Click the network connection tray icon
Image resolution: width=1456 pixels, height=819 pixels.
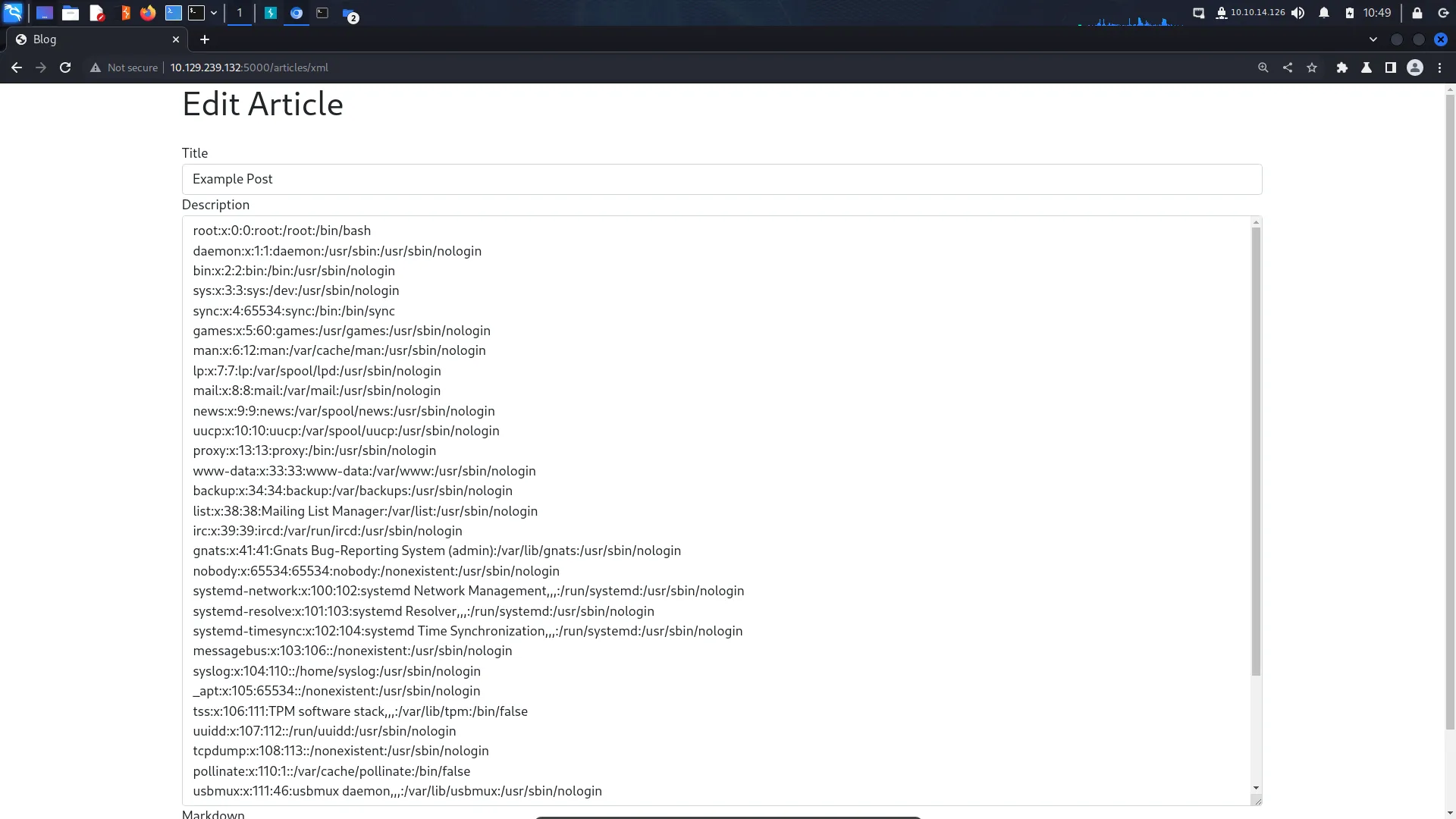(1199, 13)
